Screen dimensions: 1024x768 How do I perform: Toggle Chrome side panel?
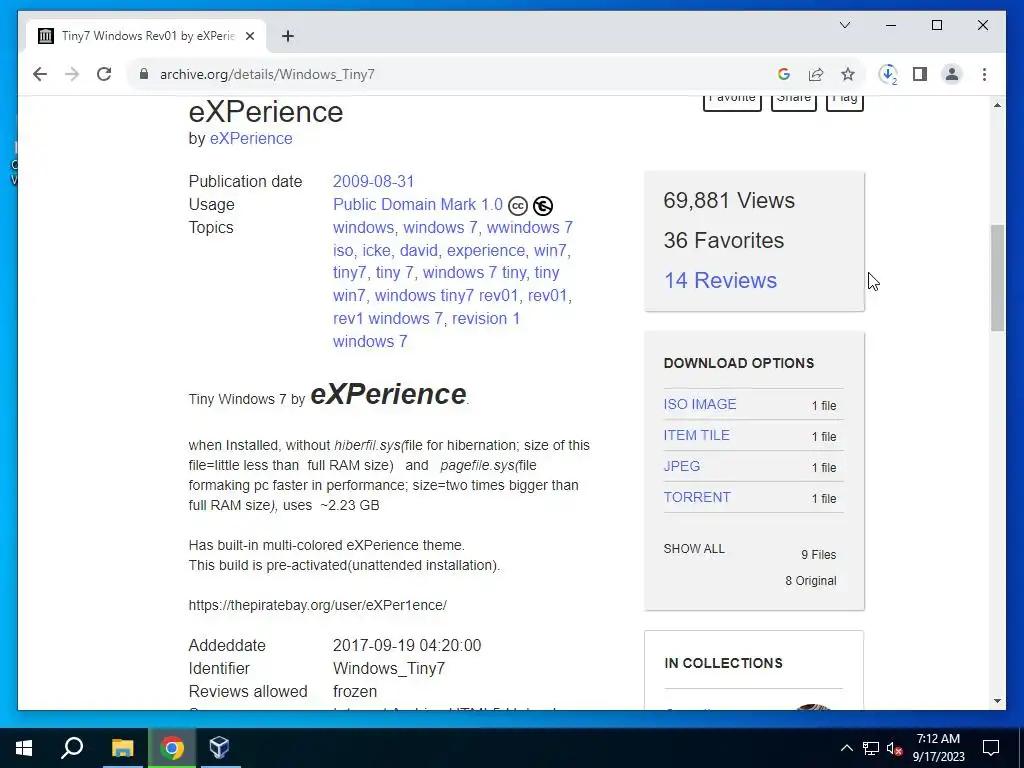coord(920,74)
